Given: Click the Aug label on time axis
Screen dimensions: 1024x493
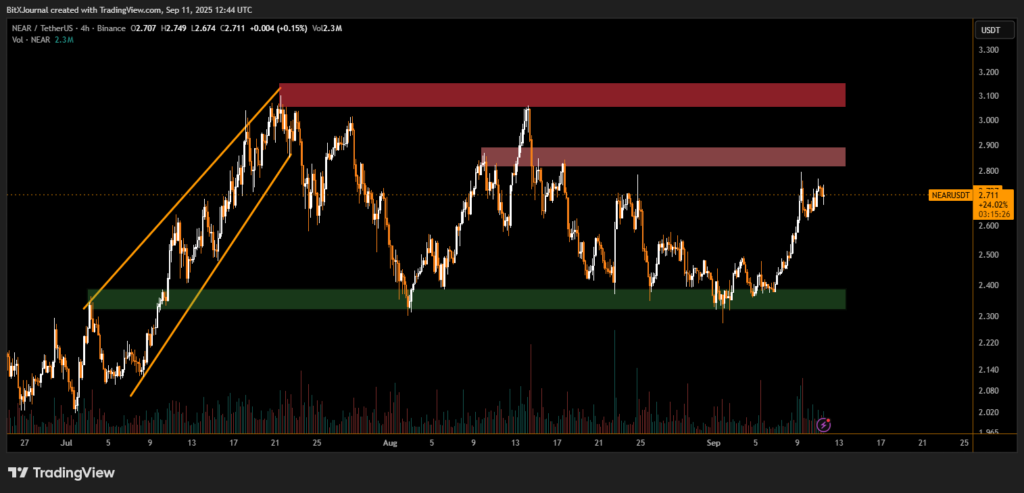Looking at the screenshot, I should [x=390, y=441].
